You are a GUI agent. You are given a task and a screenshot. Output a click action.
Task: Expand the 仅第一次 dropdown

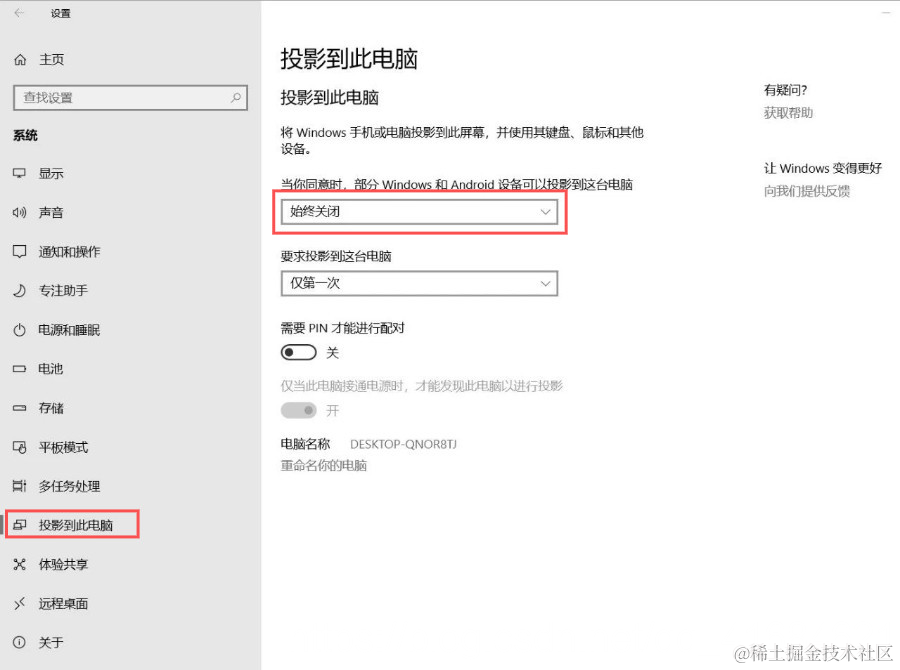click(418, 283)
